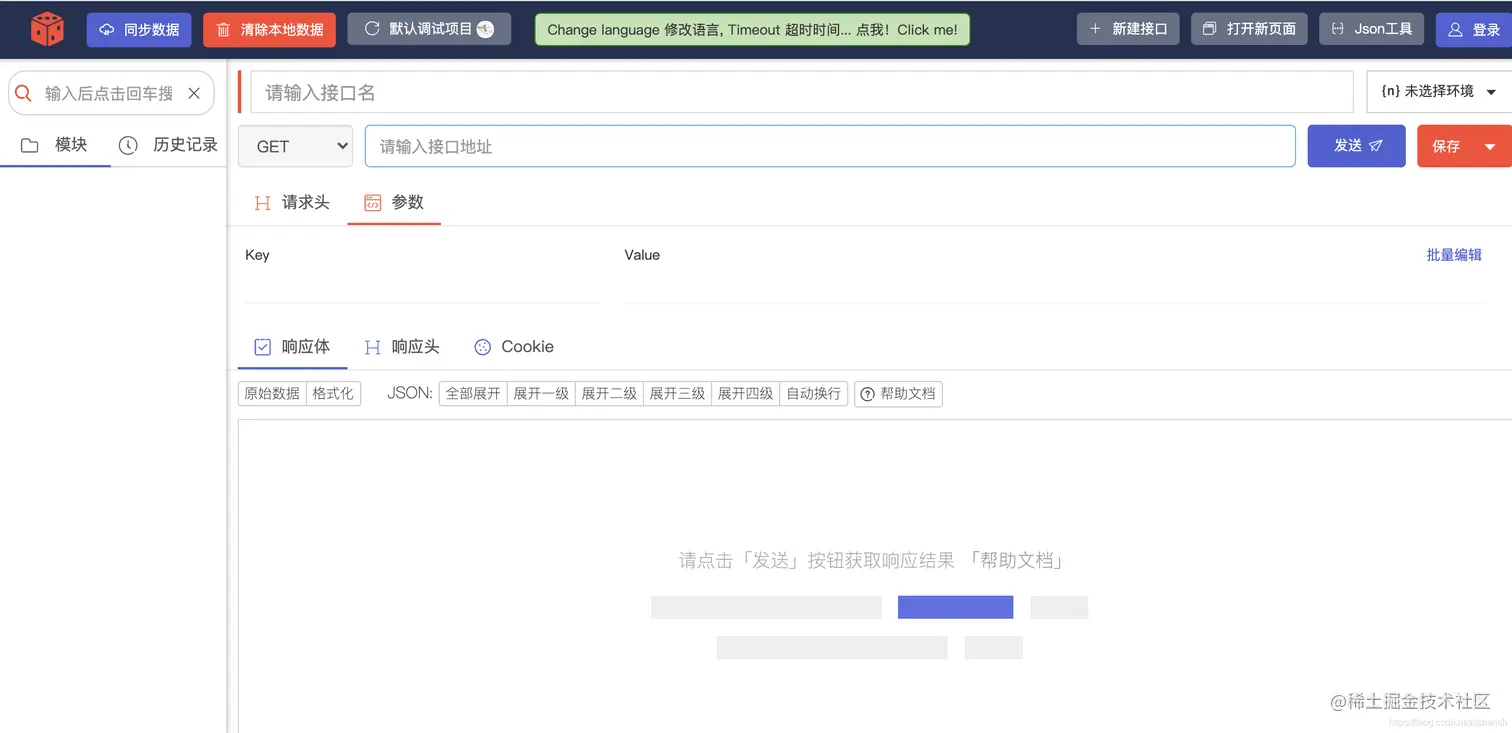Viewport: 1512px width, 733px height.
Task: Click the cookie icon beside Cookie
Action: tap(483, 347)
